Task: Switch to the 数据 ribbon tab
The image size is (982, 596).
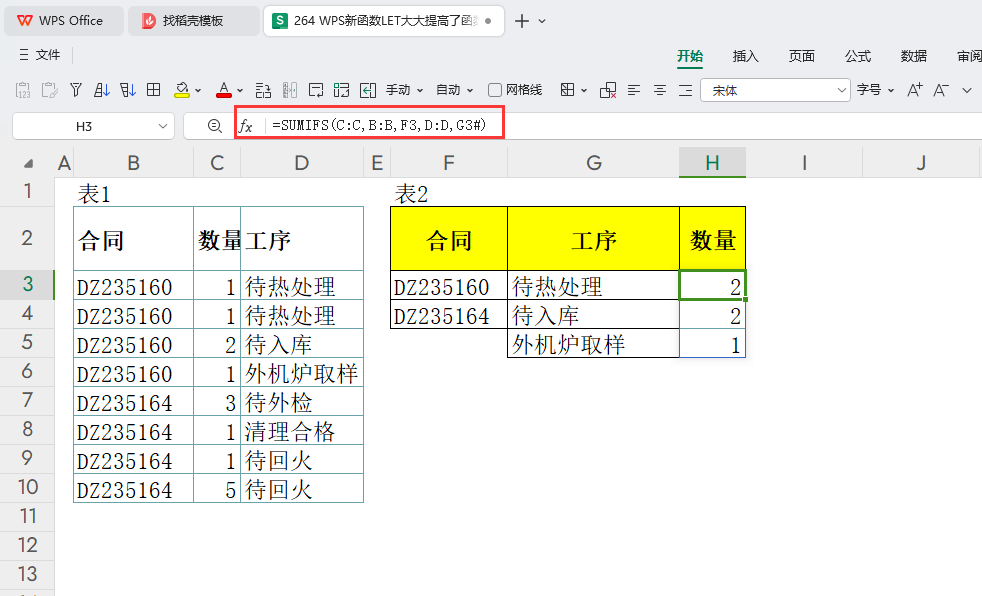Action: [913, 56]
